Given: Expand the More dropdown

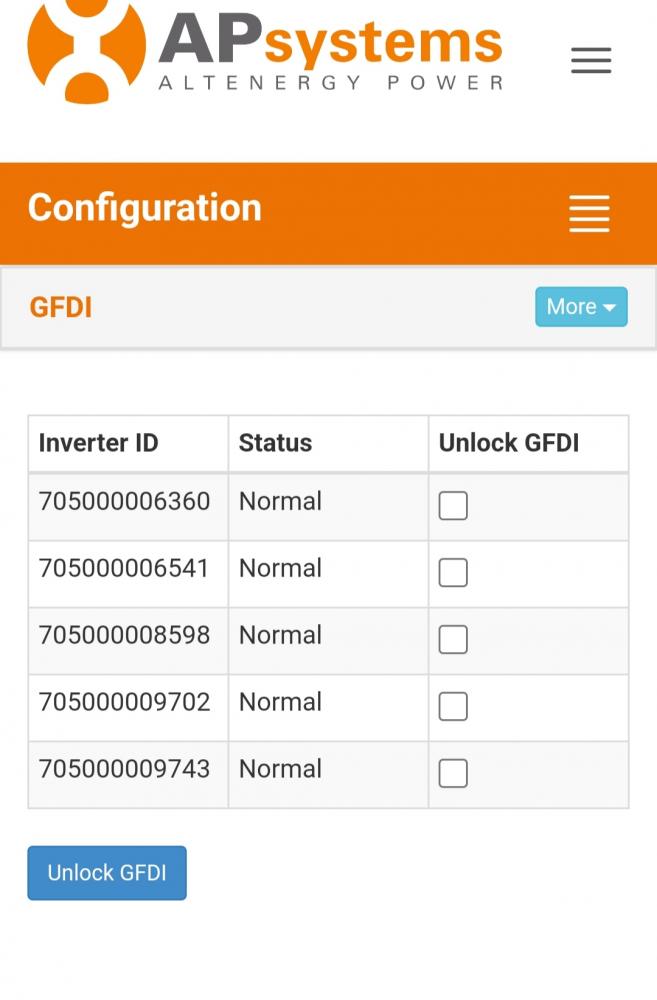Looking at the screenshot, I should [581, 307].
